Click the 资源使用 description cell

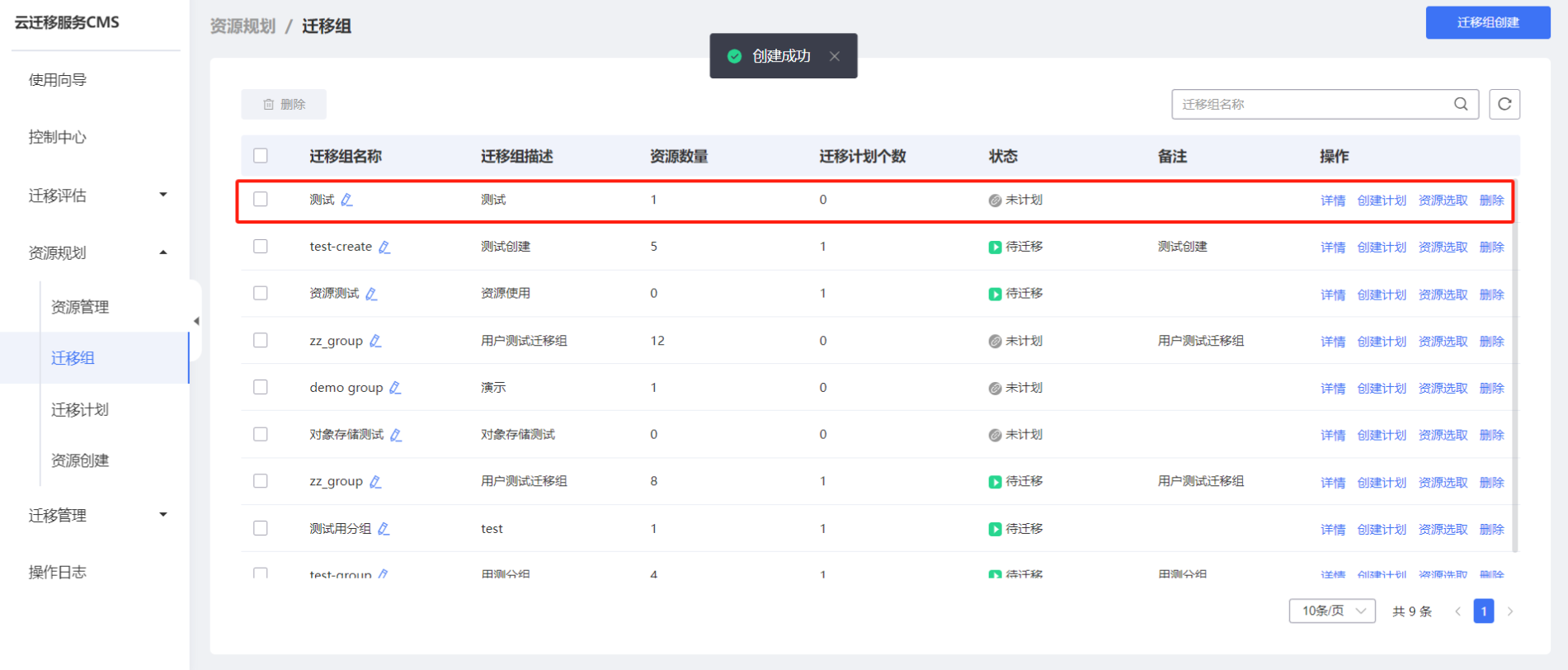(506, 293)
